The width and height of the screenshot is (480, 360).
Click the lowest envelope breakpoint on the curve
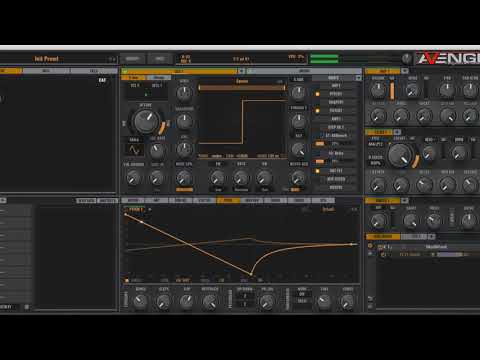click(251, 275)
